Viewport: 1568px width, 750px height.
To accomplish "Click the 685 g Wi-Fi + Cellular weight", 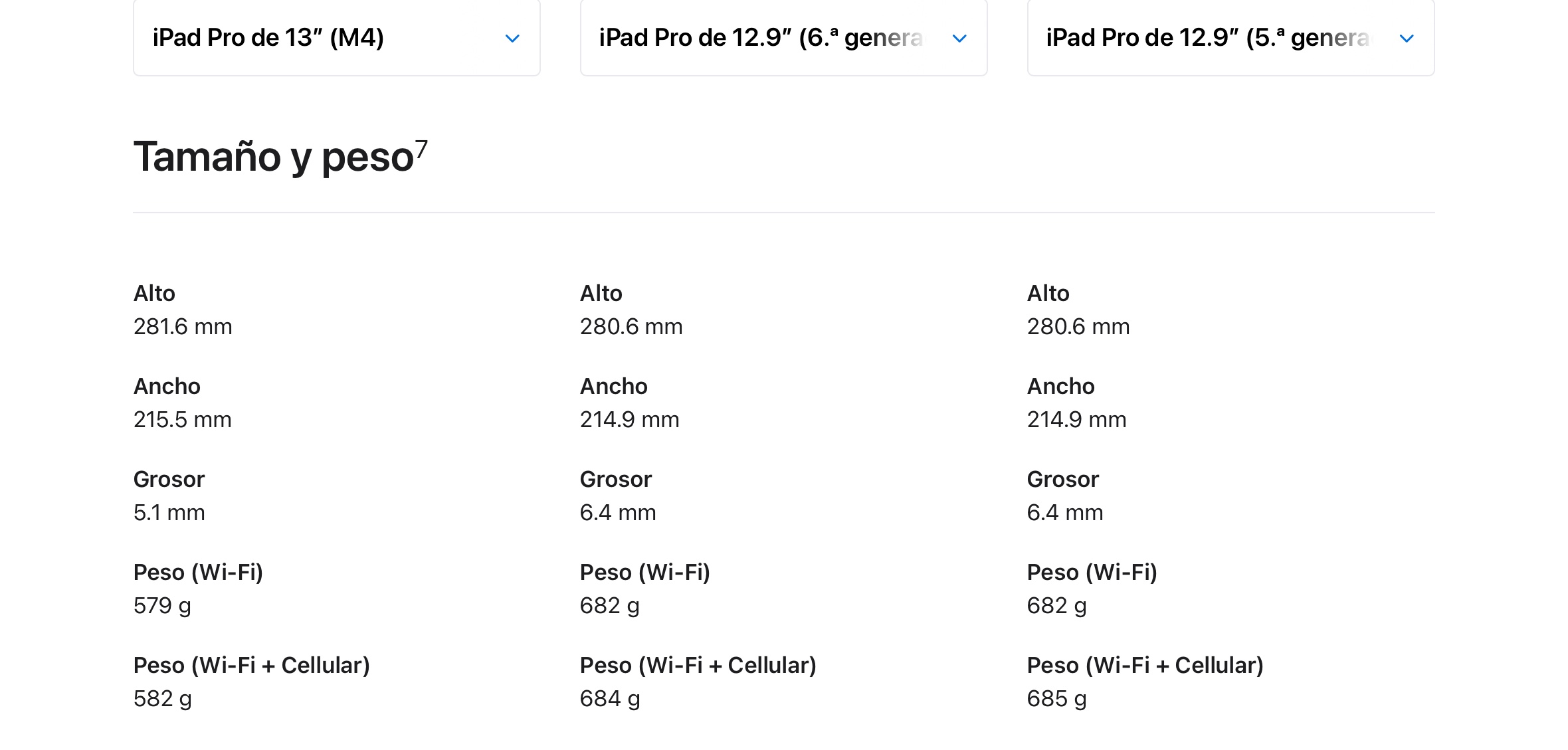I will tap(1056, 699).
